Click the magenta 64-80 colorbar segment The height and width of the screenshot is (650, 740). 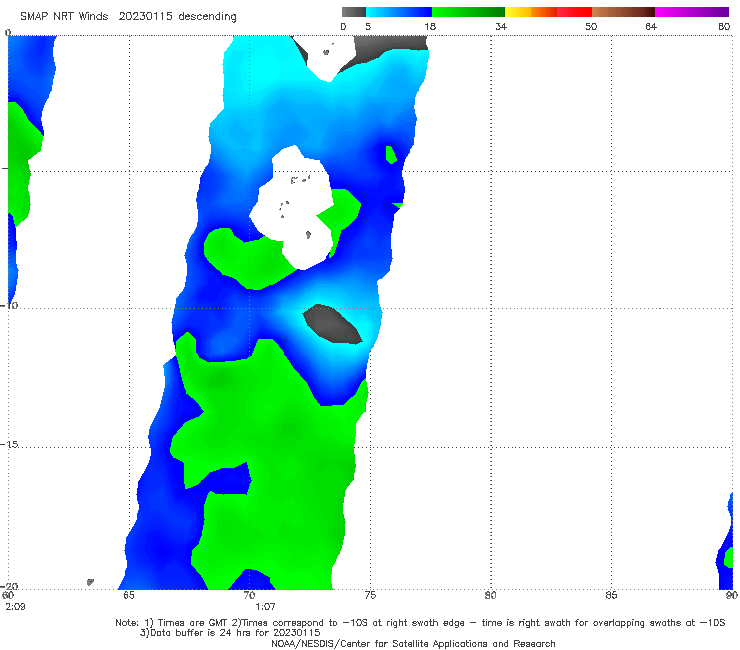click(692, 12)
